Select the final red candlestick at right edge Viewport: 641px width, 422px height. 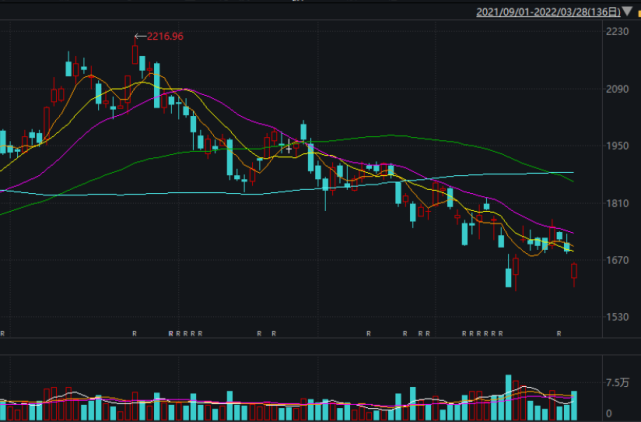coord(574,272)
